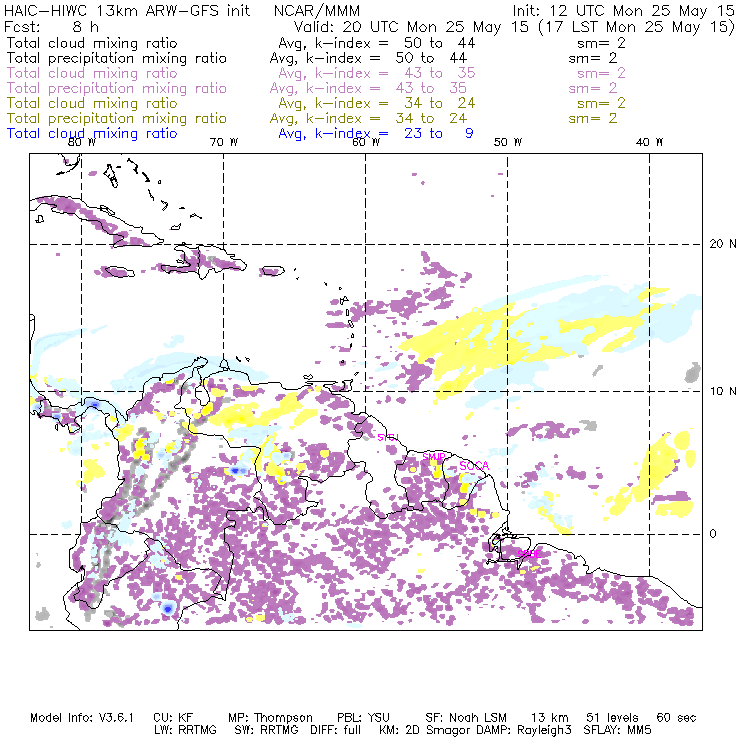Click the 'PBL: YSU' footer entry
This screenshot has height=740, width=740.
coord(363,718)
